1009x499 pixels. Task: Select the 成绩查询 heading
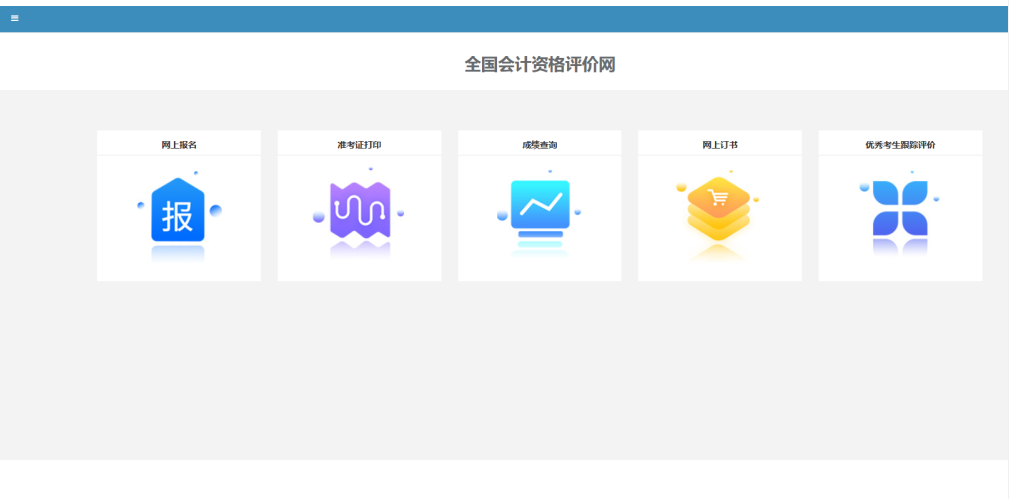(x=539, y=145)
